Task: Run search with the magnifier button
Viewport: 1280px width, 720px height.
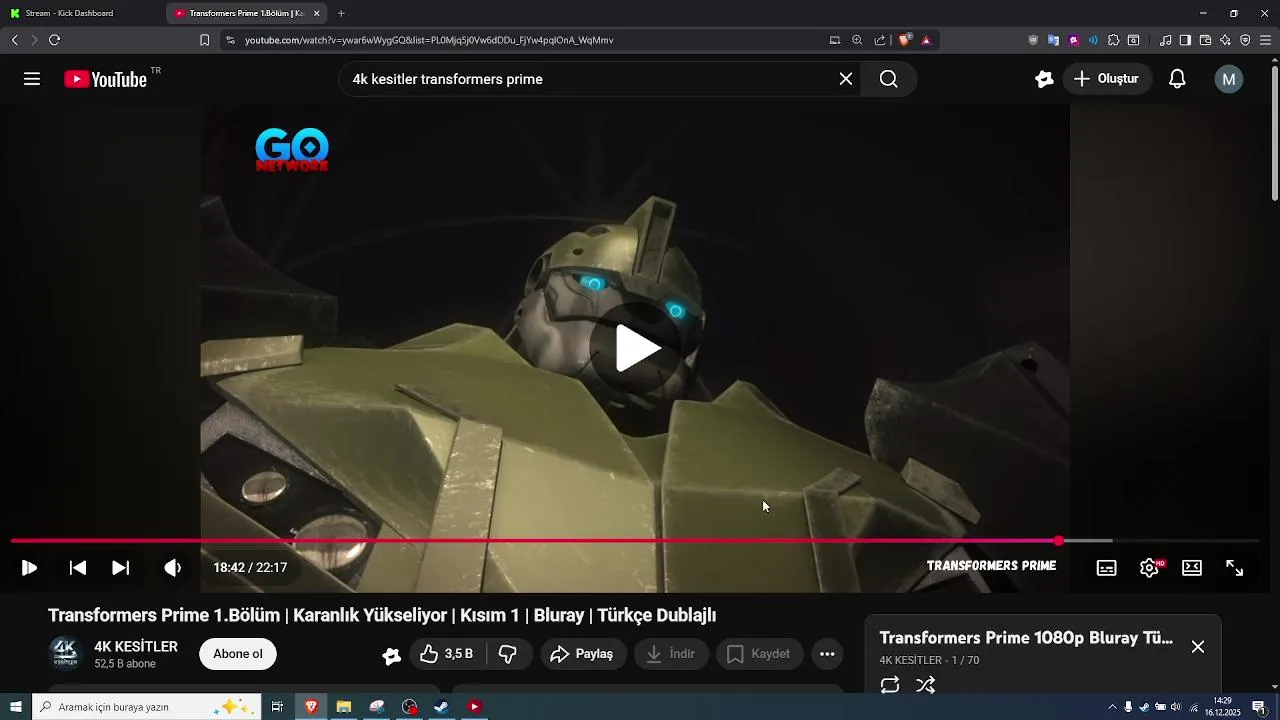Action: [x=888, y=79]
